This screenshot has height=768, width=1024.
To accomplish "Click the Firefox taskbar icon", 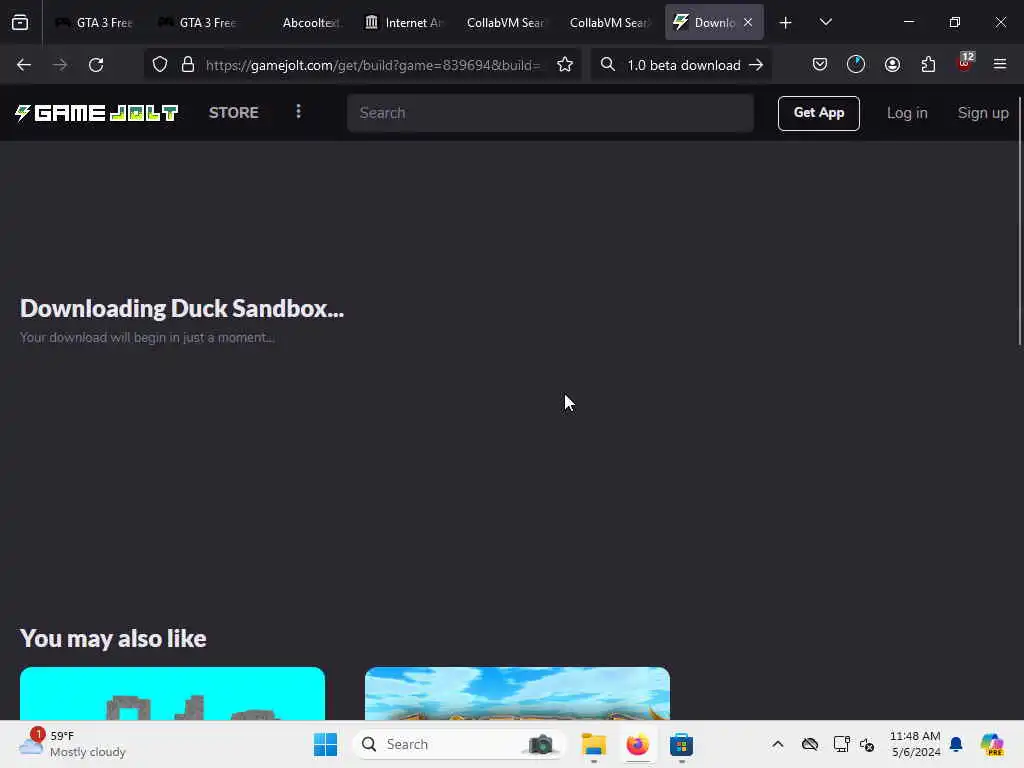I will [637, 744].
